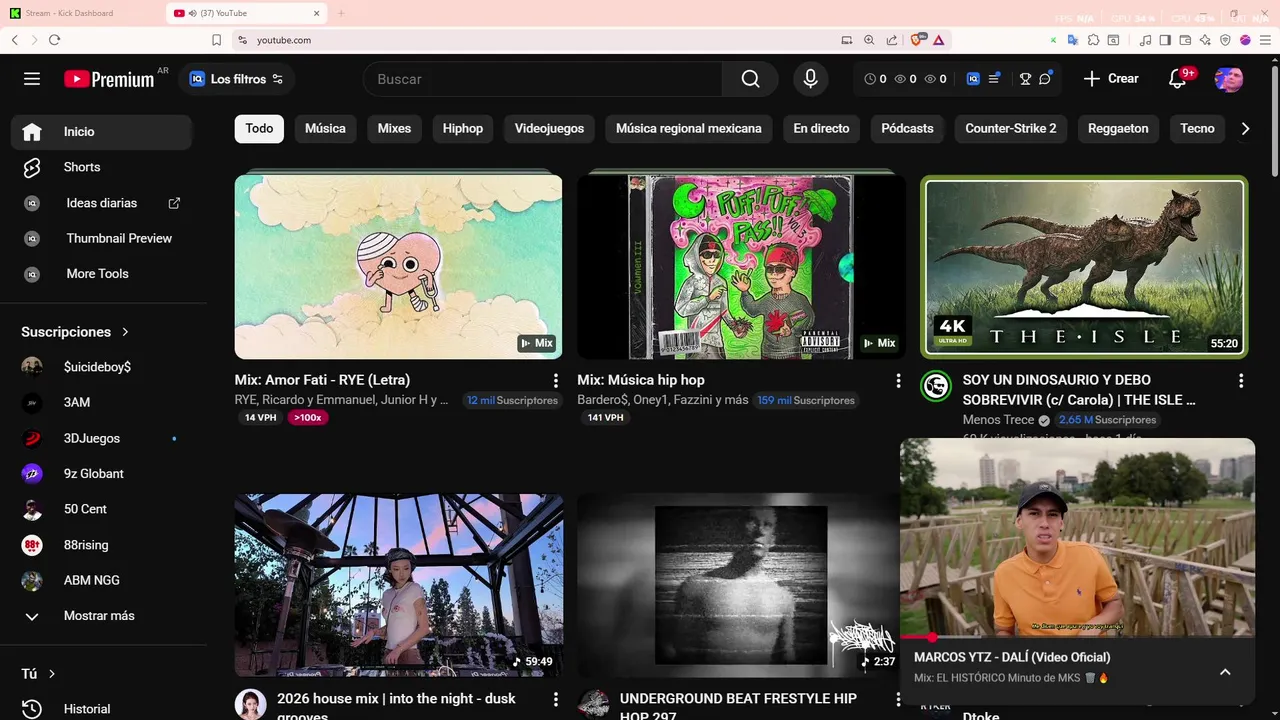
Task: Open the browser extensions puzzle icon
Action: tap(1093, 40)
